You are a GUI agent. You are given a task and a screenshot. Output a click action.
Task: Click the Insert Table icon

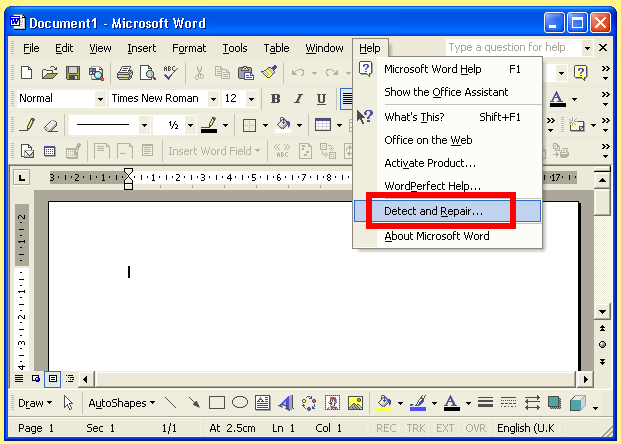click(x=323, y=125)
